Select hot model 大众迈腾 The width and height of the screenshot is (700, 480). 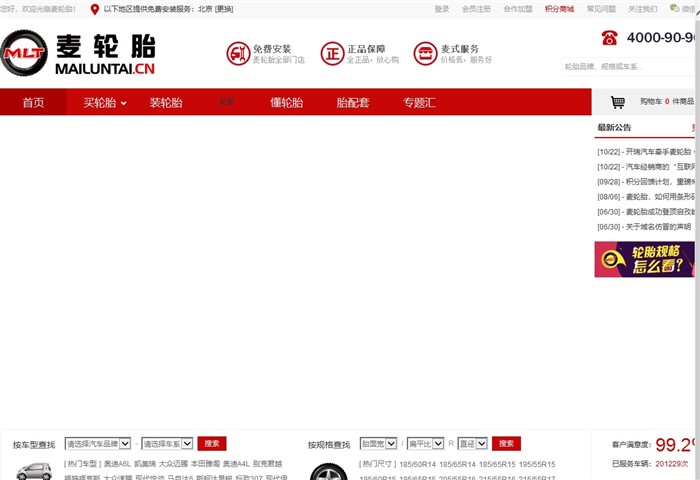point(173,464)
